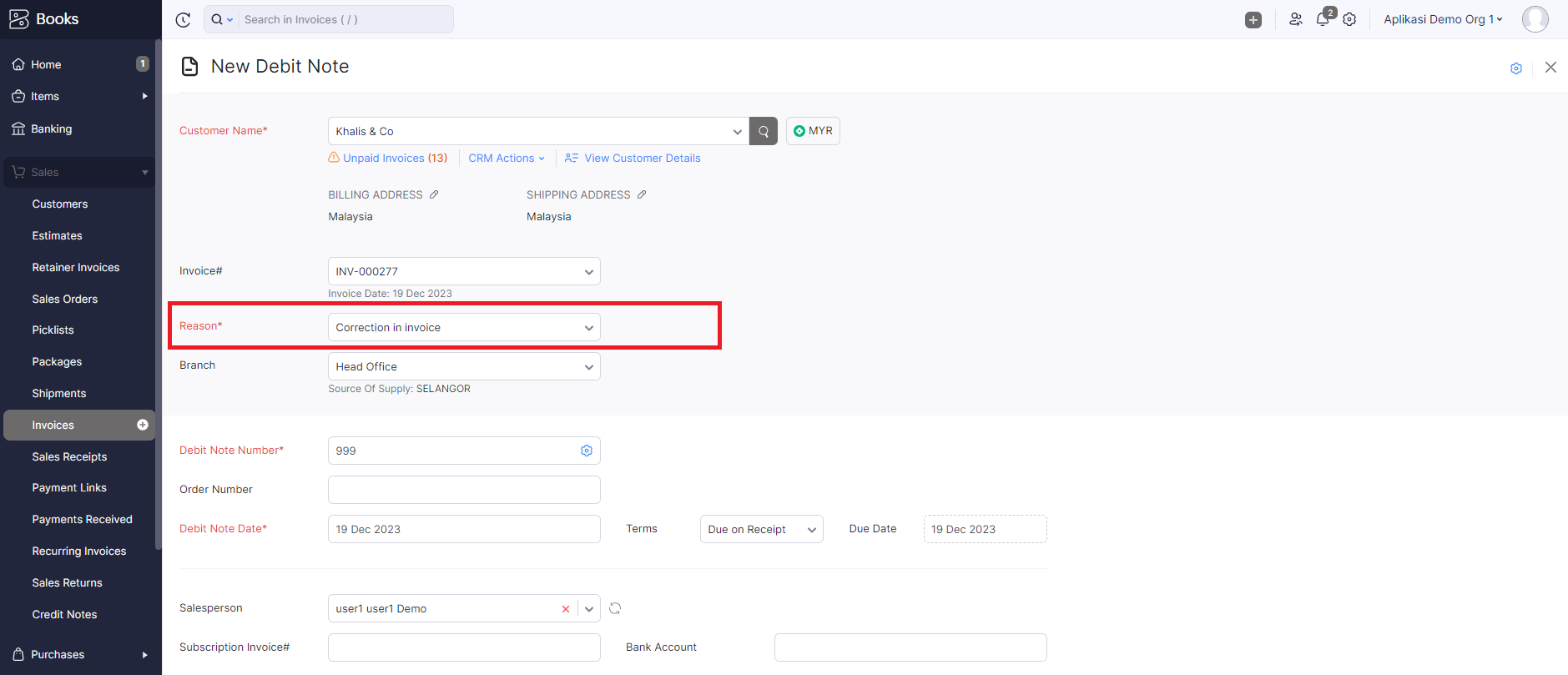Image resolution: width=1568 pixels, height=675 pixels.
Task: Open the top bar settings gear
Action: 1349,19
